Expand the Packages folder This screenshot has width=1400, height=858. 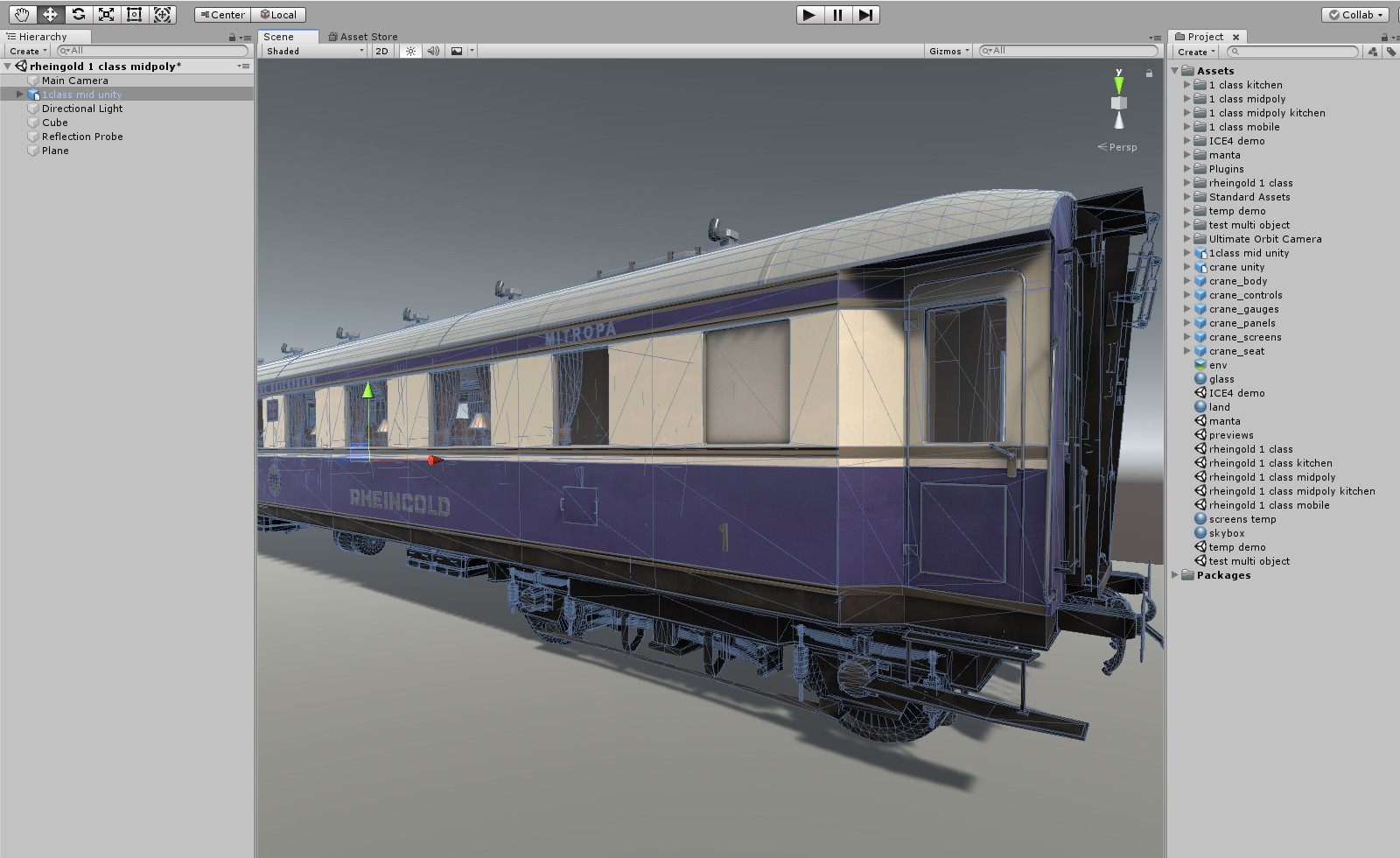tap(1175, 575)
